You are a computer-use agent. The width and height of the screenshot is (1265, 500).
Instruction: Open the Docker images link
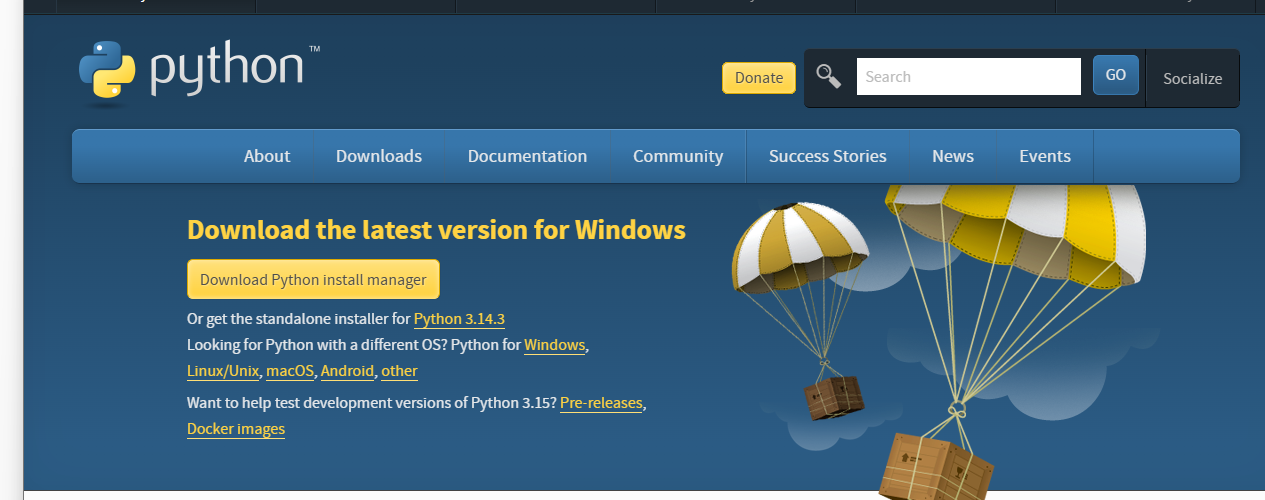[236, 429]
